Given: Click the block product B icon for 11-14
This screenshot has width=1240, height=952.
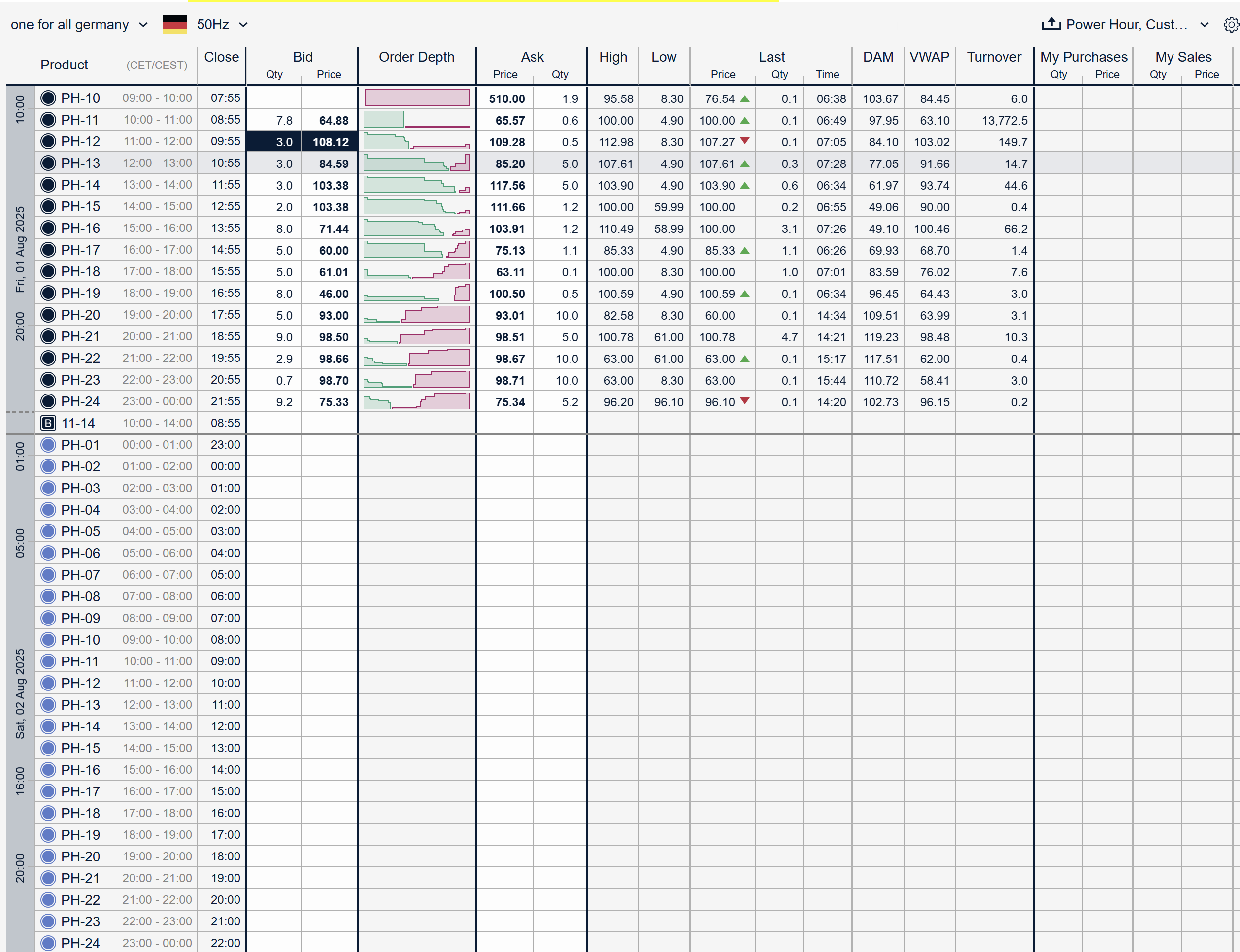Looking at the screenshot, I should point(48,423).
